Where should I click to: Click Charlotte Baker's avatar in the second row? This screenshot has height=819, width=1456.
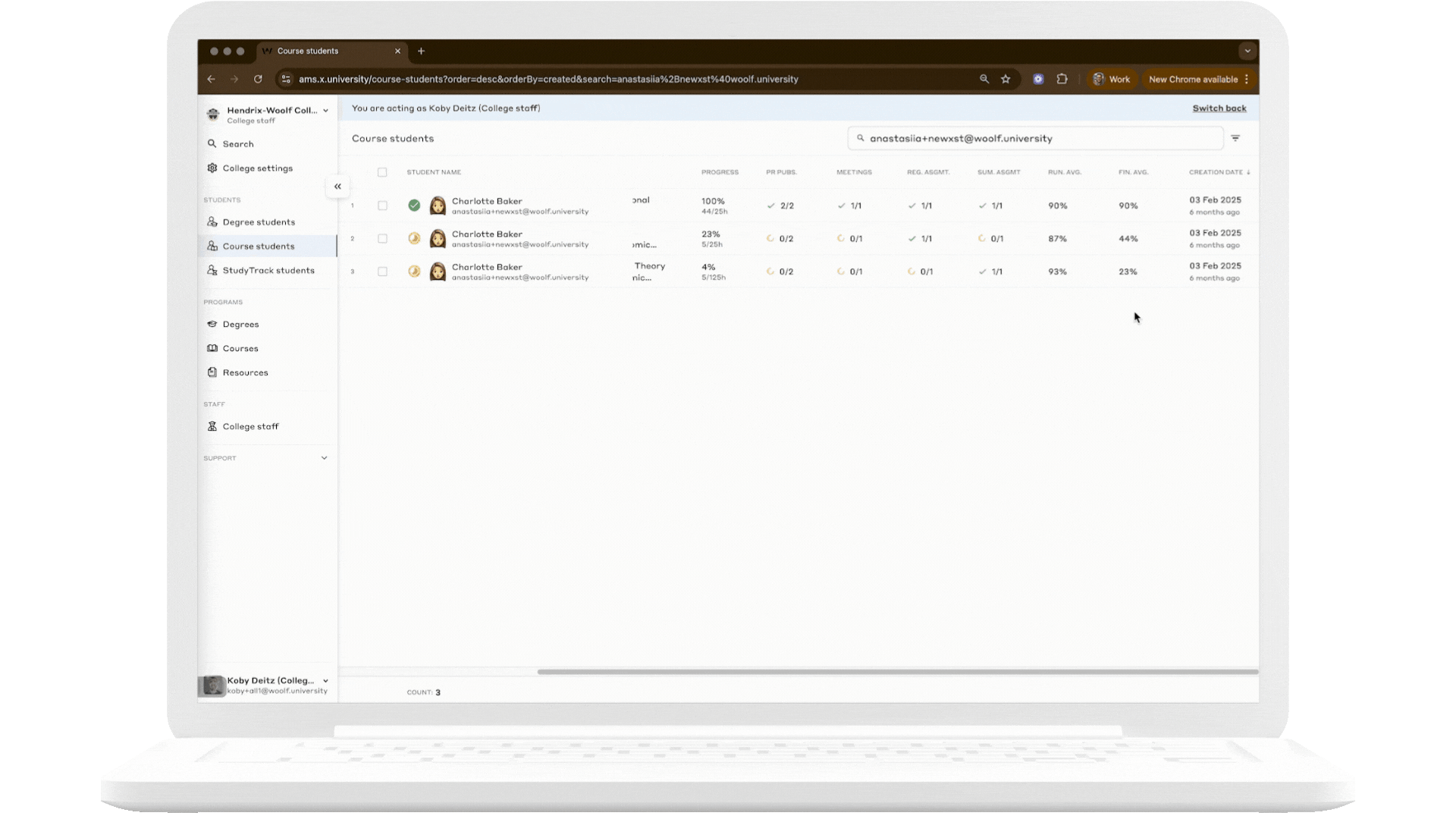pyautogui.click(x=438, y=239)
